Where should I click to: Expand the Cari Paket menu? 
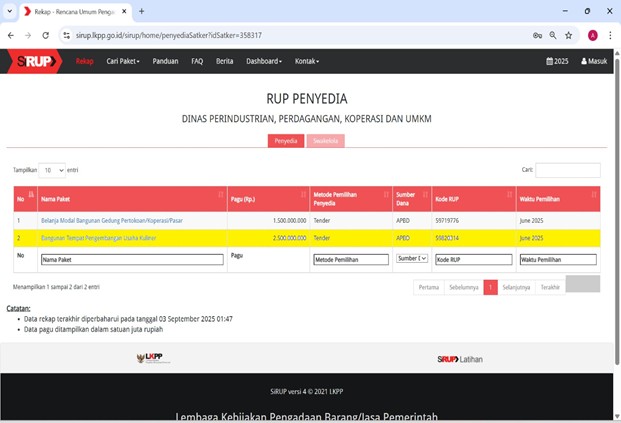123,61
